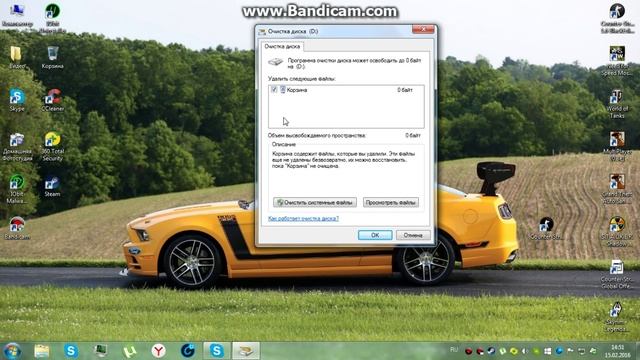Open the Корзина recycle bin desktop icon
The image size is (640, 360).
[x=53, y=57]
